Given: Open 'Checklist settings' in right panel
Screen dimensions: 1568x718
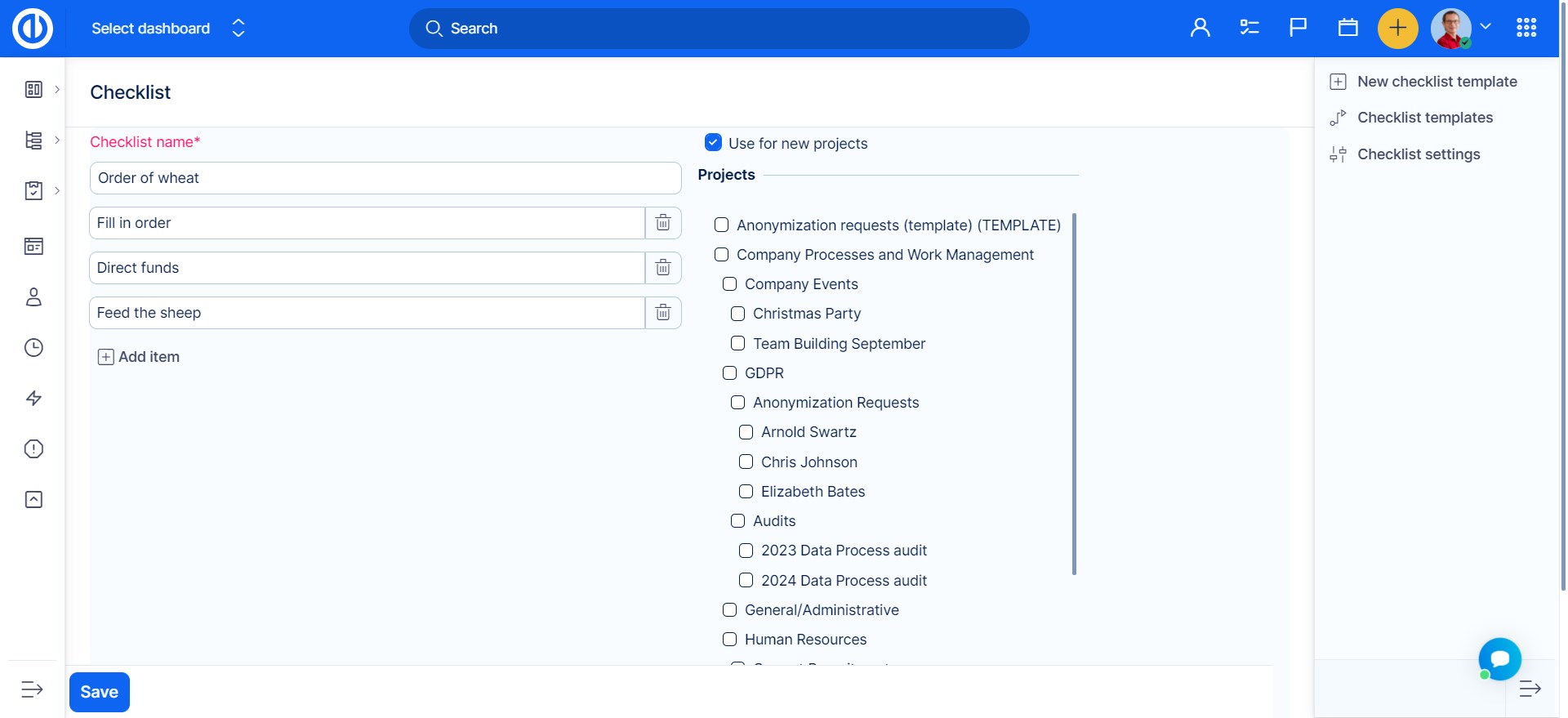Looking at the screenshot, I should tap(1418, 154).
